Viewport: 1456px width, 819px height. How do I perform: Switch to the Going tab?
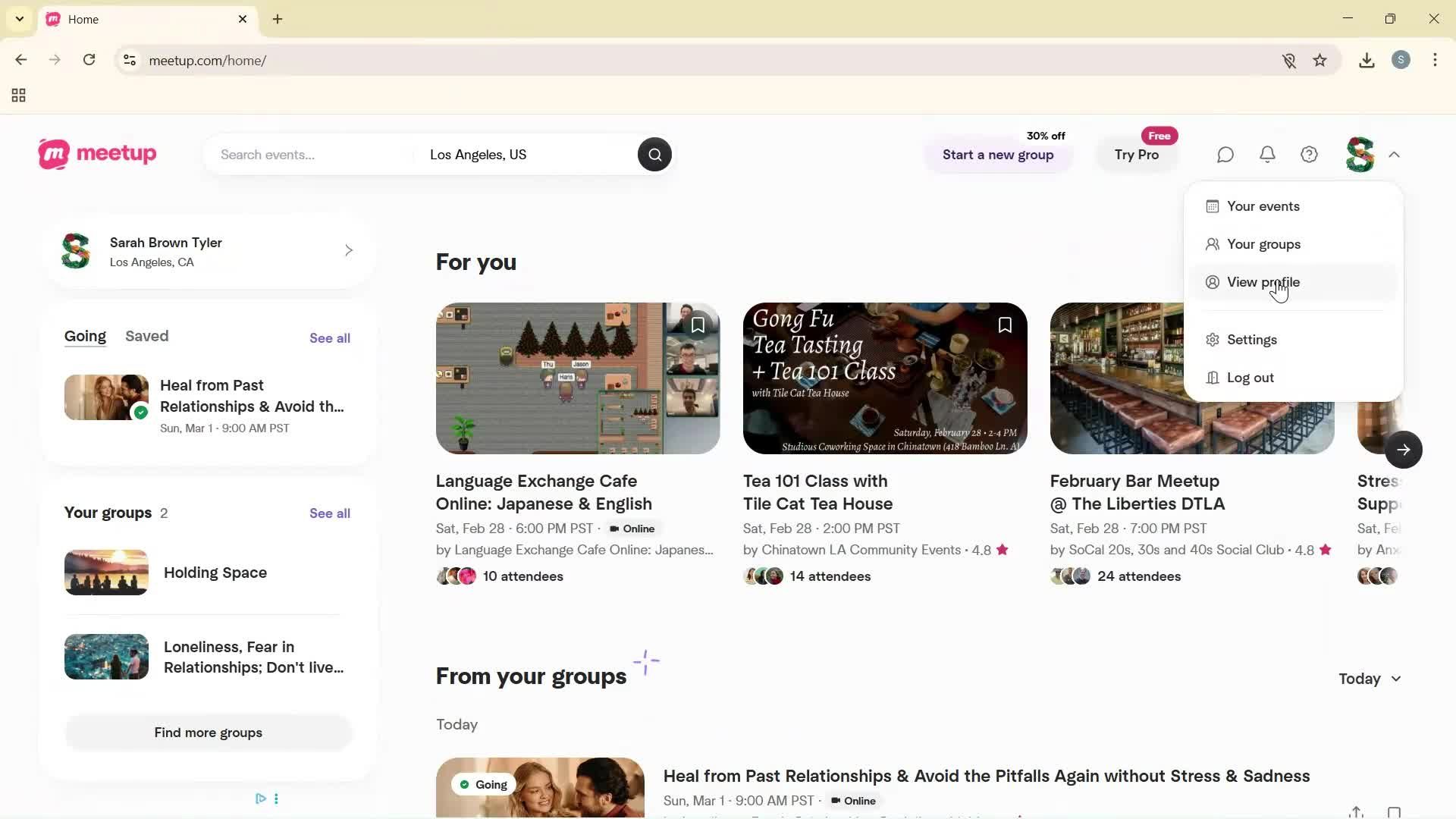point(84,336)
